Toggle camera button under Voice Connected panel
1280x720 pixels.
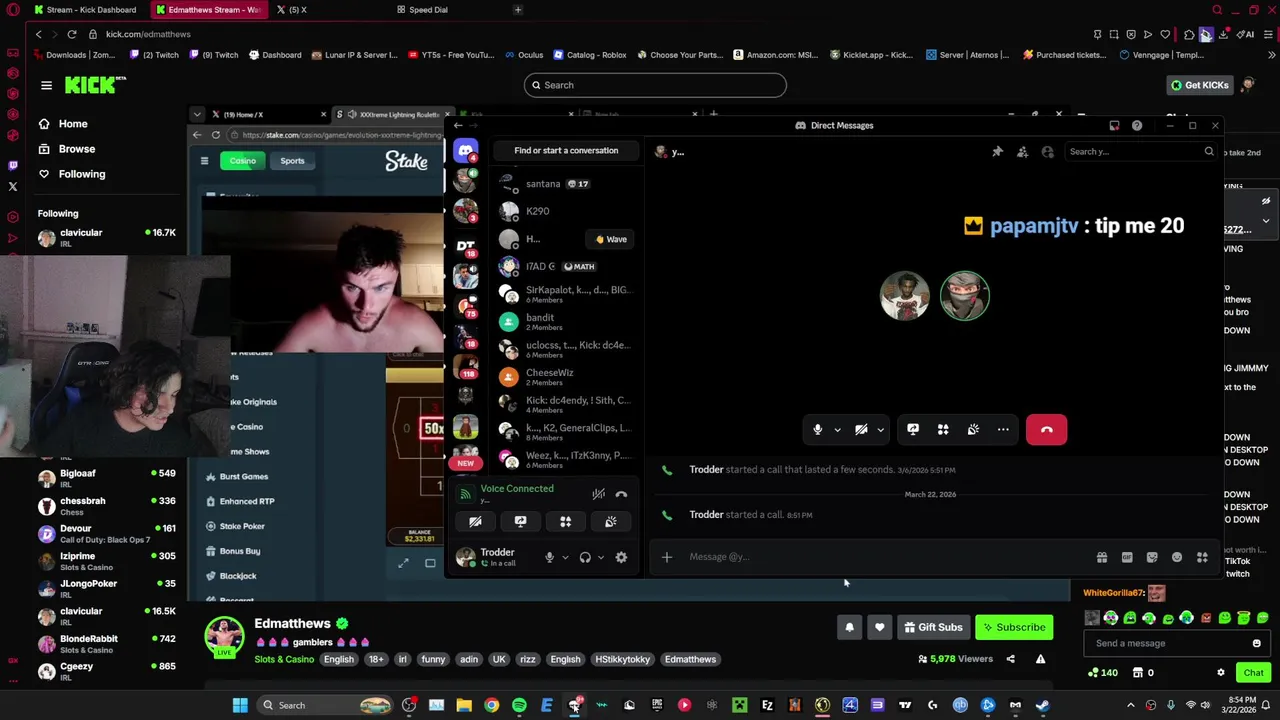[x=475, y=522]
